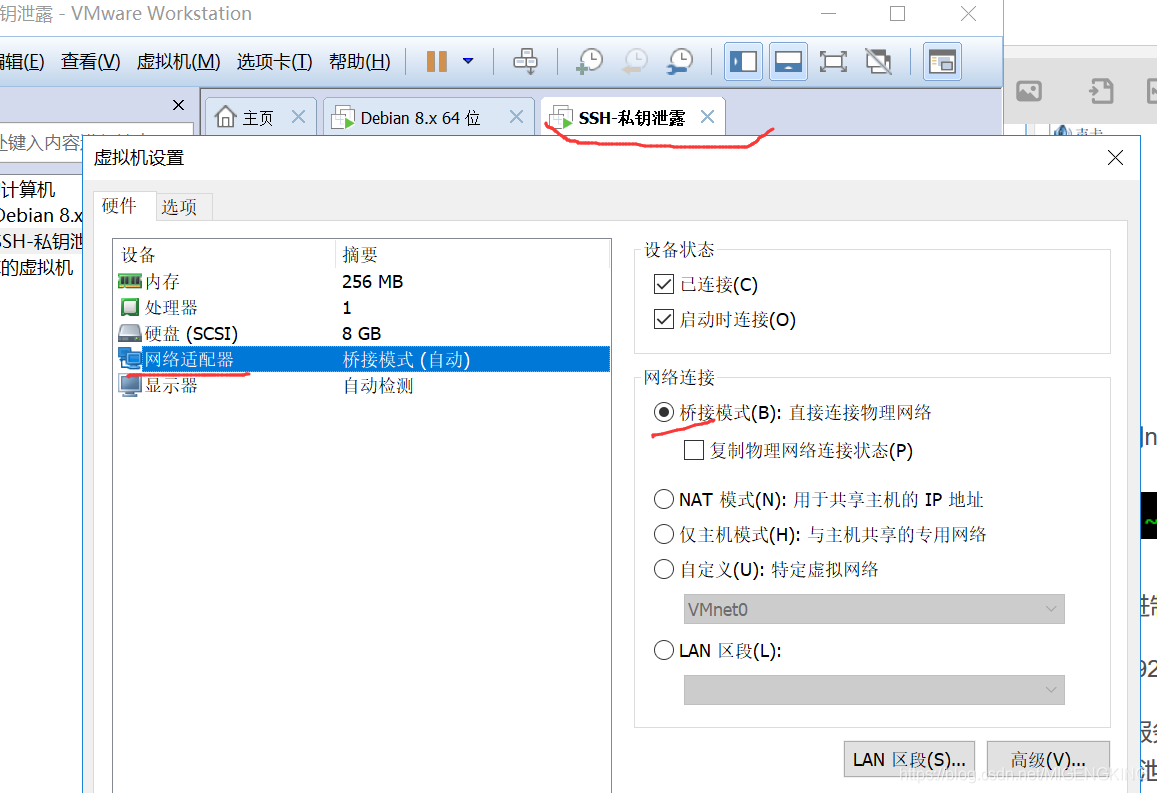Toggle the thumbnail bar view icon

tap(788, 61)
